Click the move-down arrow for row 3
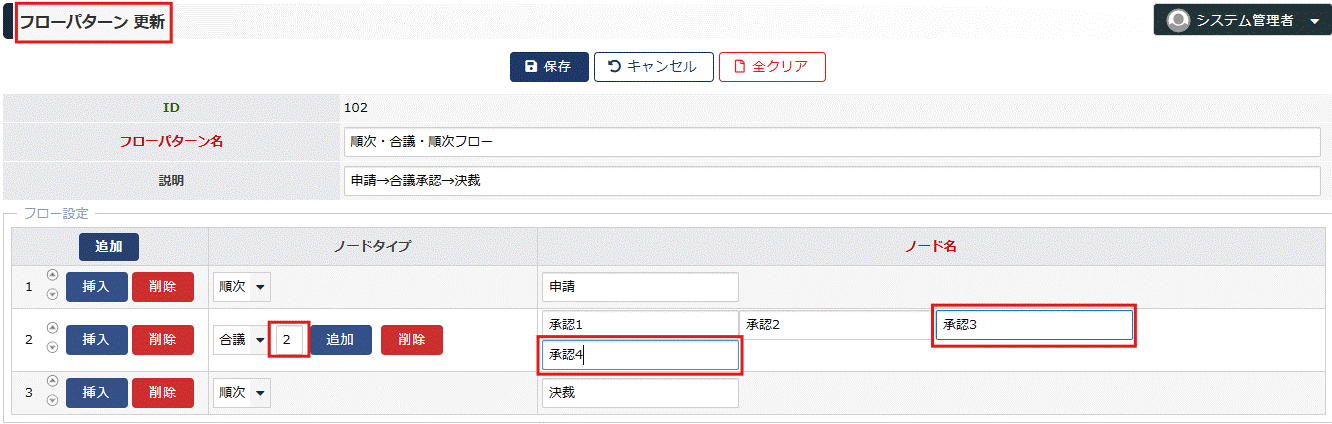The width and height of the screenshot is (1332, 424). tap(52, 400)
